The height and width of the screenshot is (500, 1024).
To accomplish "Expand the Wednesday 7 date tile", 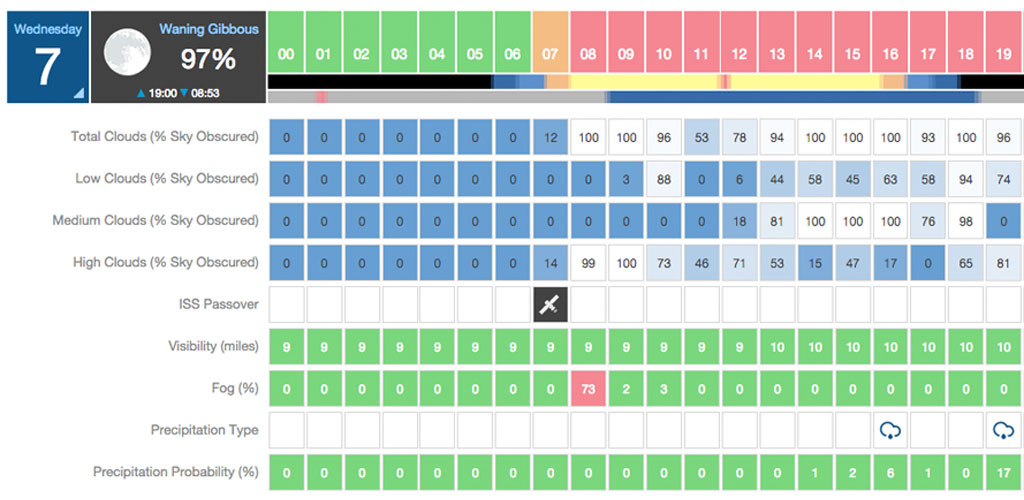I will (47, 57).
